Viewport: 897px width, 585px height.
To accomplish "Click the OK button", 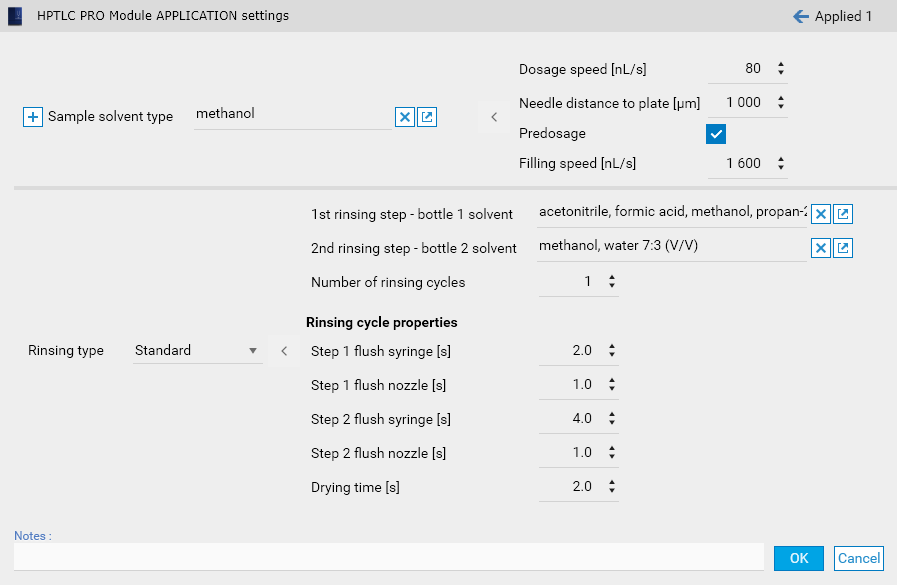I will (x=798, y=558).
